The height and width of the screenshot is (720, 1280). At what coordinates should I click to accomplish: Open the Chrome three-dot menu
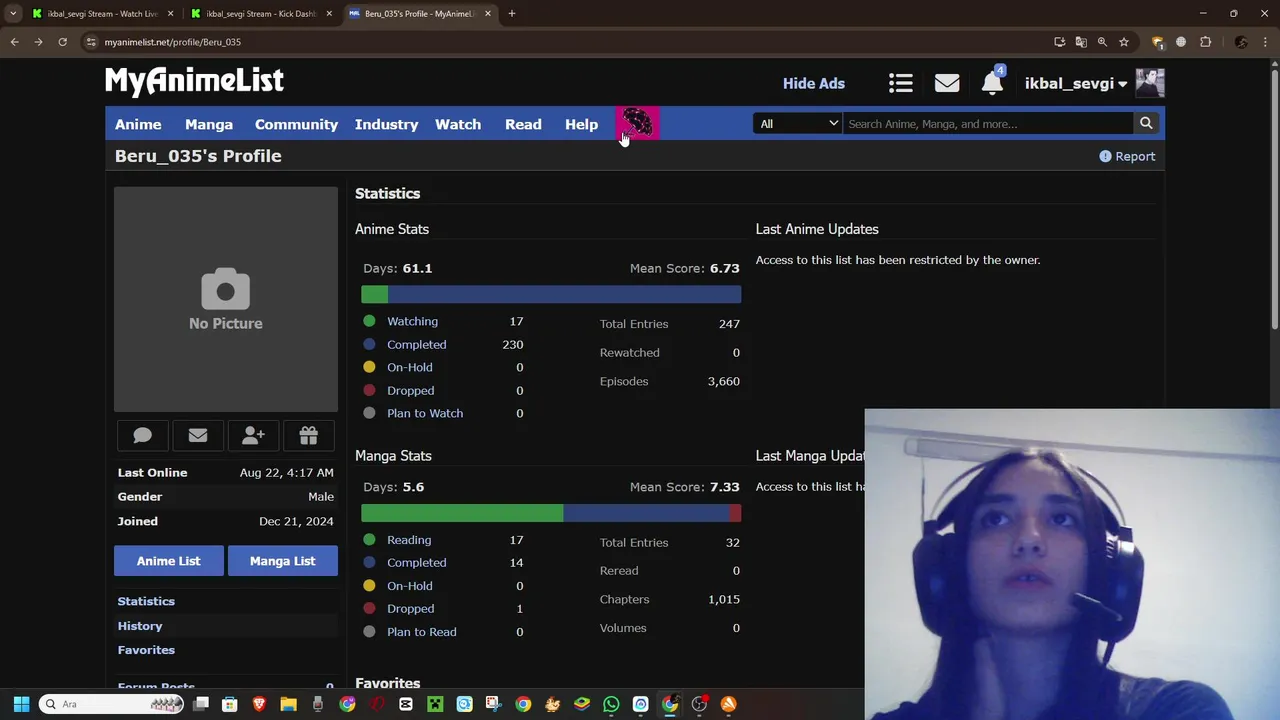coord(1264,42)
